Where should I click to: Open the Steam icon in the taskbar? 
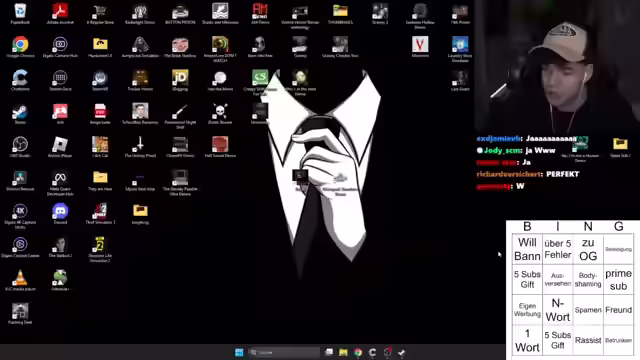pyautogui.click(x=402, y=352)
